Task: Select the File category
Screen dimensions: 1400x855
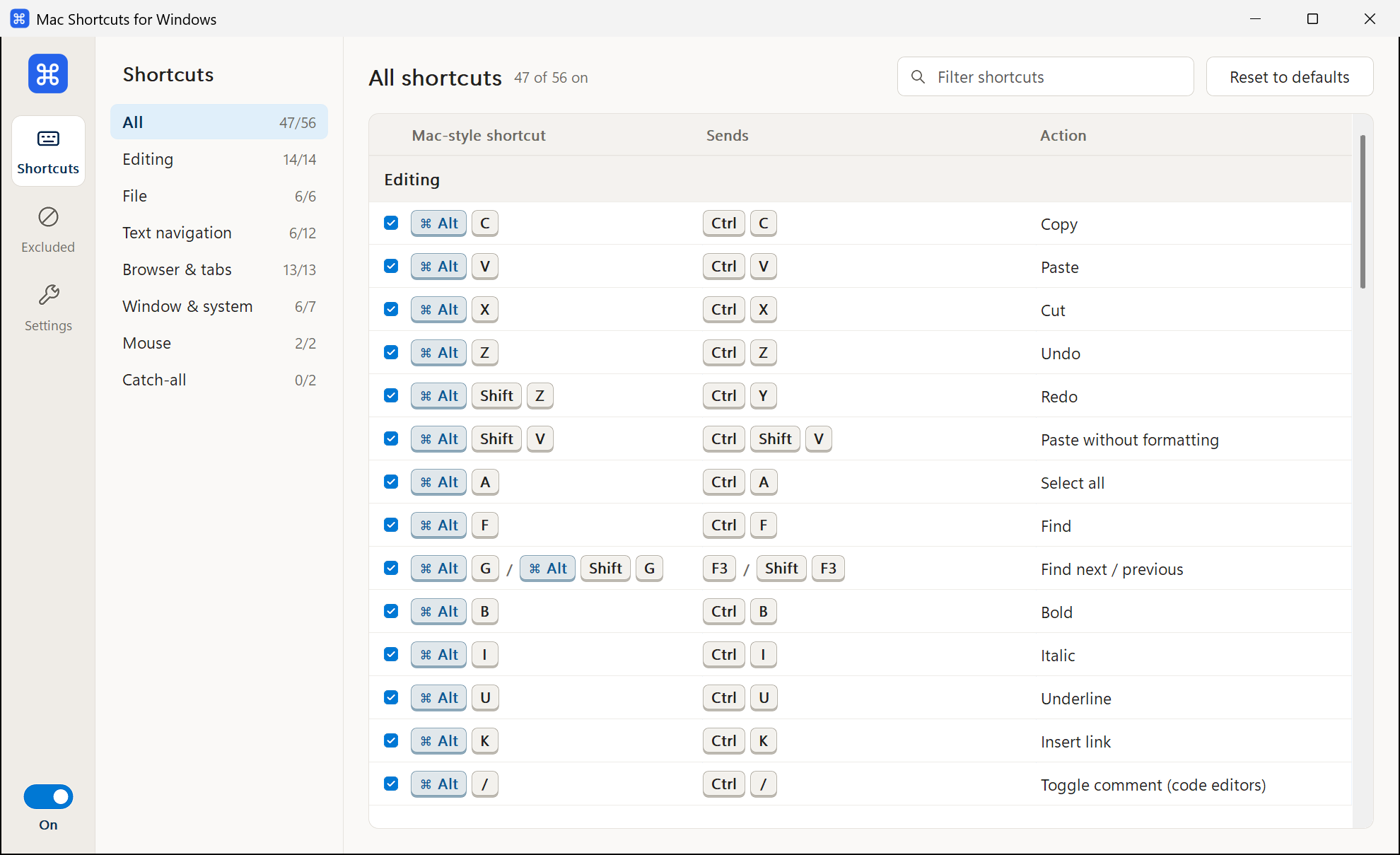Action: click(219, 196)
